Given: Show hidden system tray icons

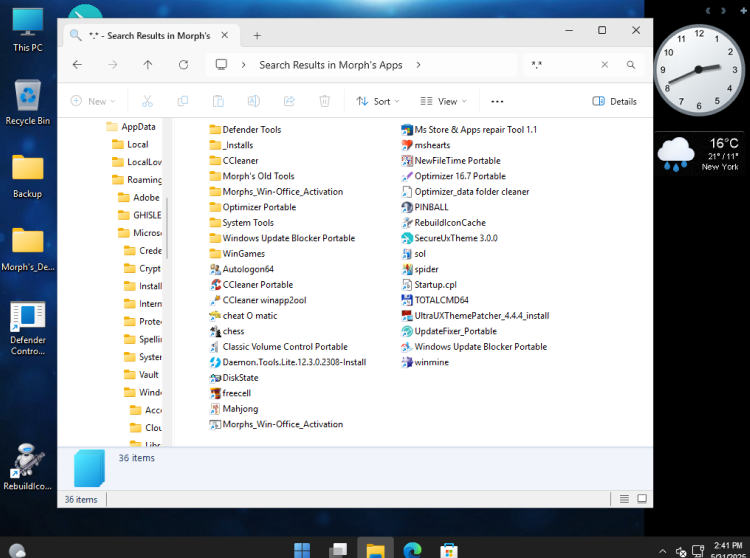Looking at the screenshot, I should tap(662, 551).
